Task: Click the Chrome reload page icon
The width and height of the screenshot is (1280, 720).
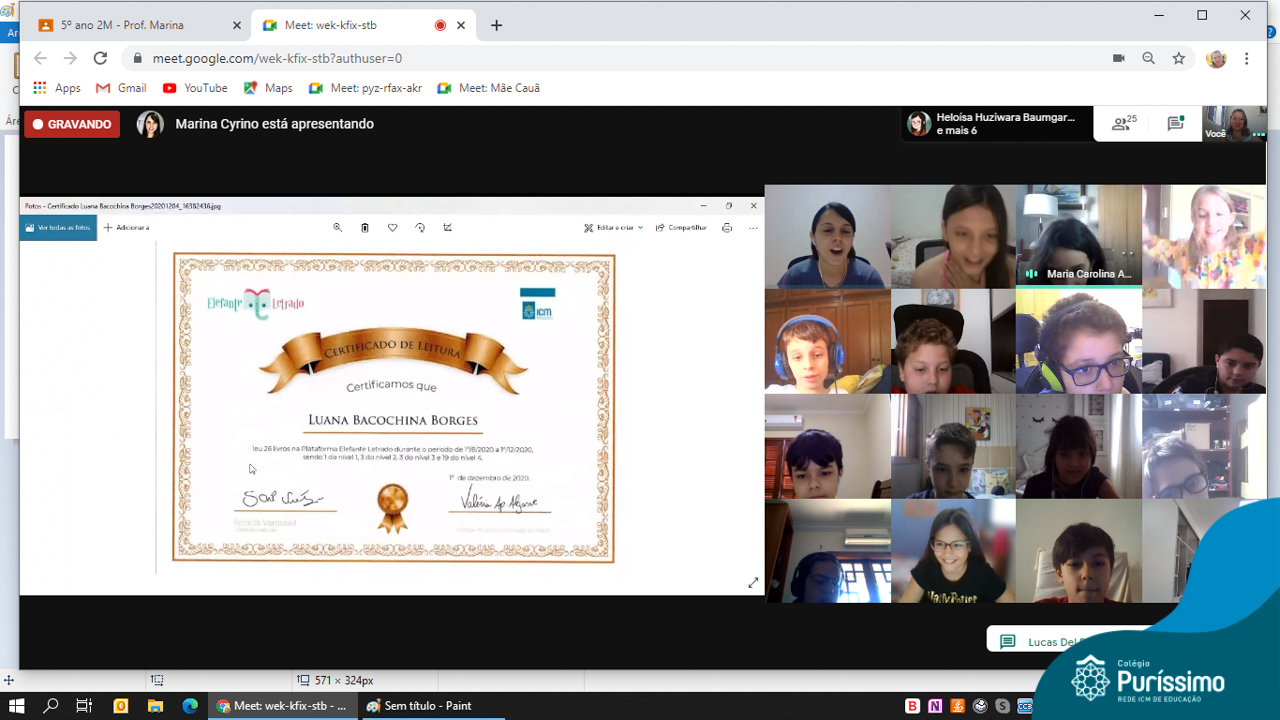Action: click(100, 59)
